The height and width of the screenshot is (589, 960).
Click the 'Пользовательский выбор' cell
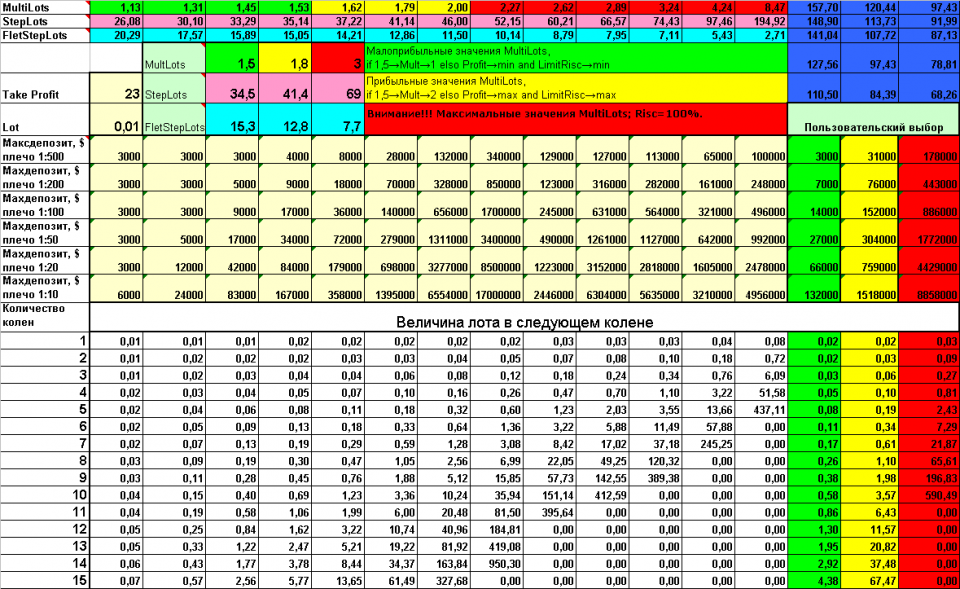[874, 119]
